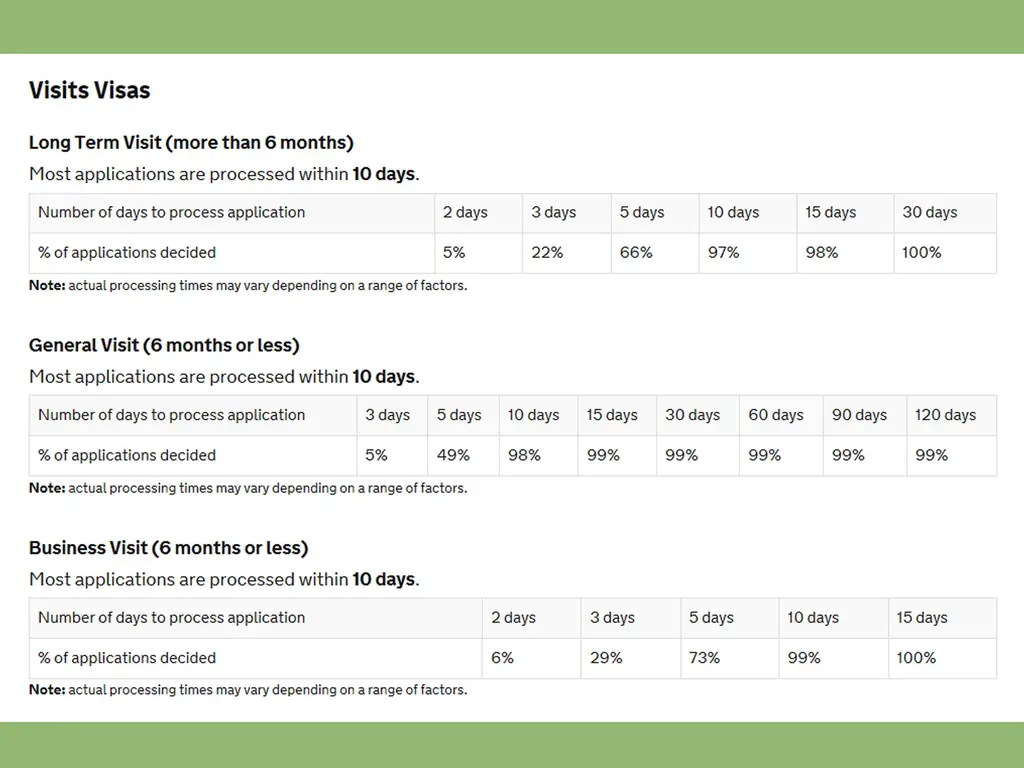
Task: Click the General Visit (6 months or less) heading
Action: tap(164, 345)
